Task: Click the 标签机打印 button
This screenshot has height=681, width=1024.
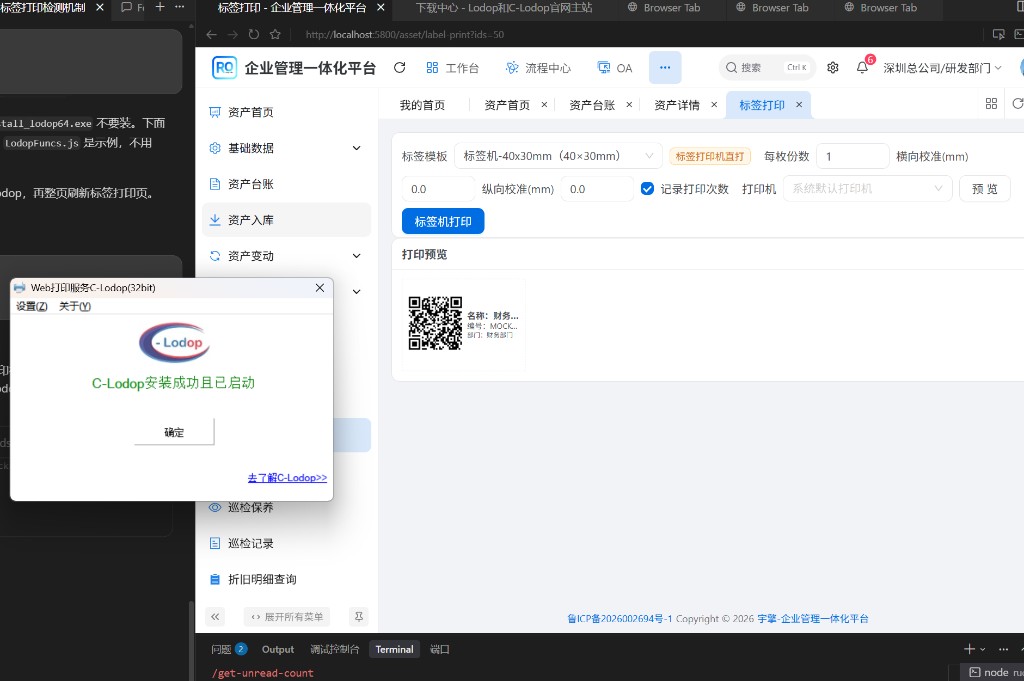Action: tap(443, 221)
